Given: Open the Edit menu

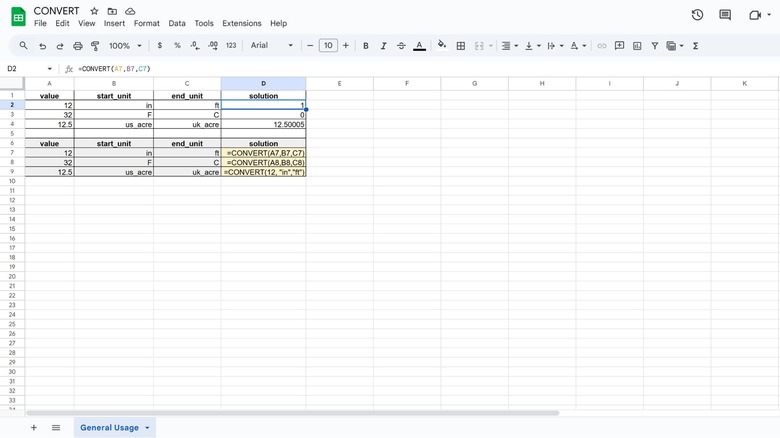Looking at the screenshot, I should pyautogui.click(x=62, y=23).
